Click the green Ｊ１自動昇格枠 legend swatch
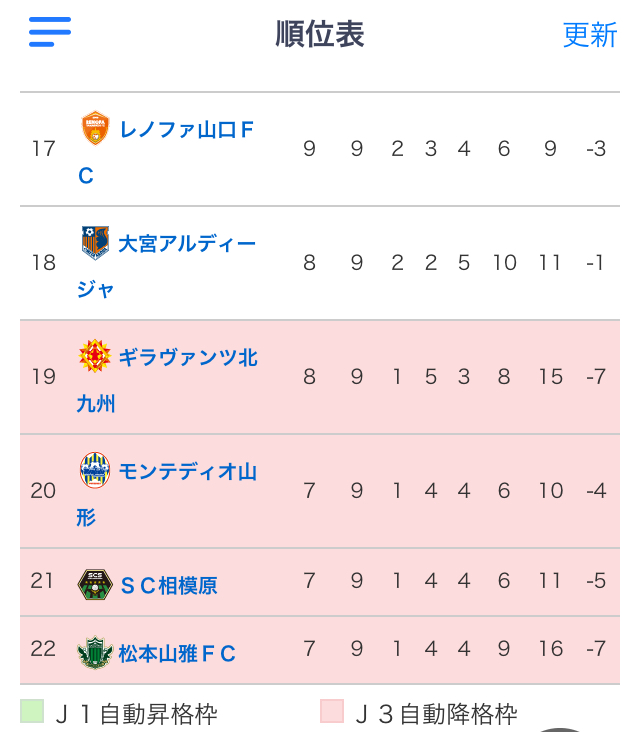Screen dimensions: 640x732 click(x=32, y=711)
